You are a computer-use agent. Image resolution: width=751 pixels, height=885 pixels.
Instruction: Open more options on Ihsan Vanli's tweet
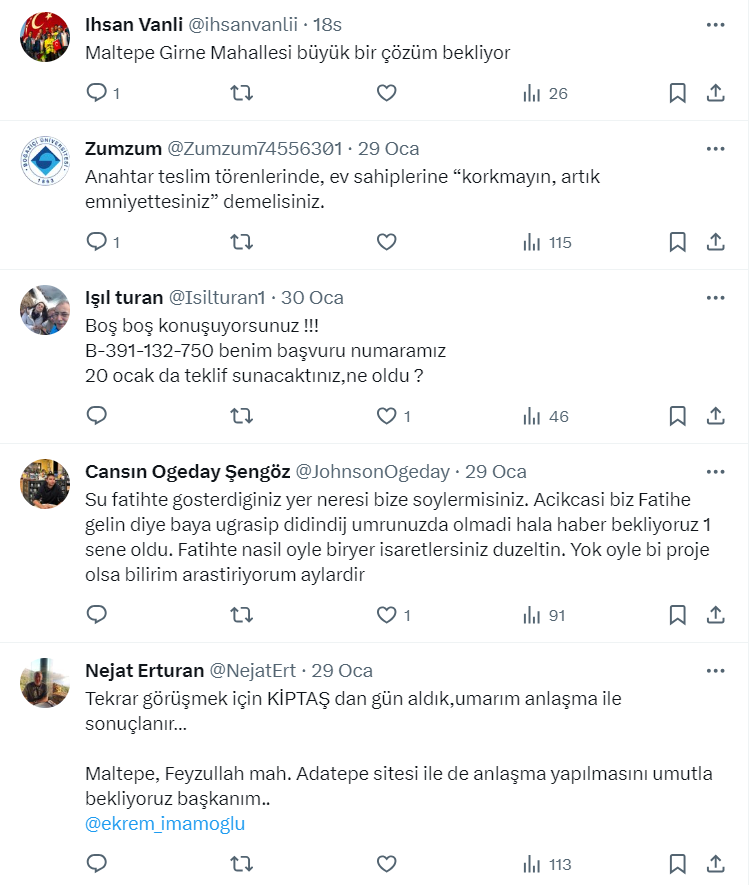pyautogui.click(x=716, y=24)
